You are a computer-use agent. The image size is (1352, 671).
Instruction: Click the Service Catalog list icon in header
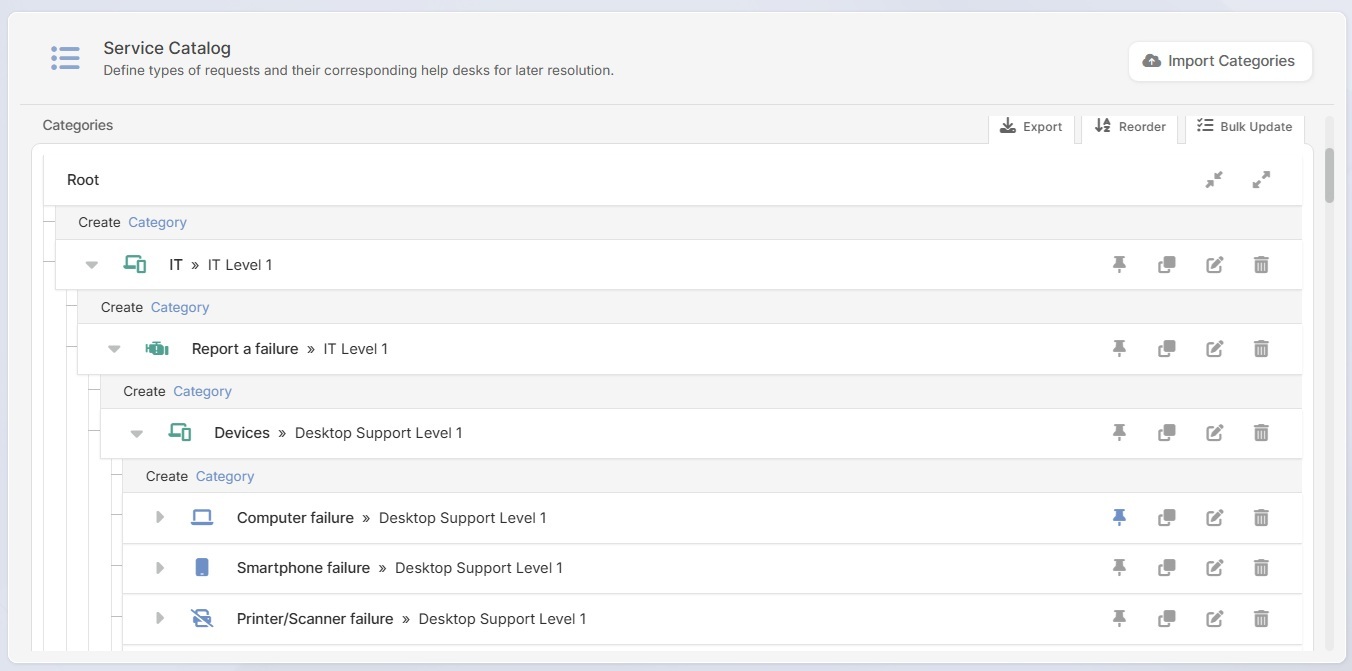[x=64, y=57]
